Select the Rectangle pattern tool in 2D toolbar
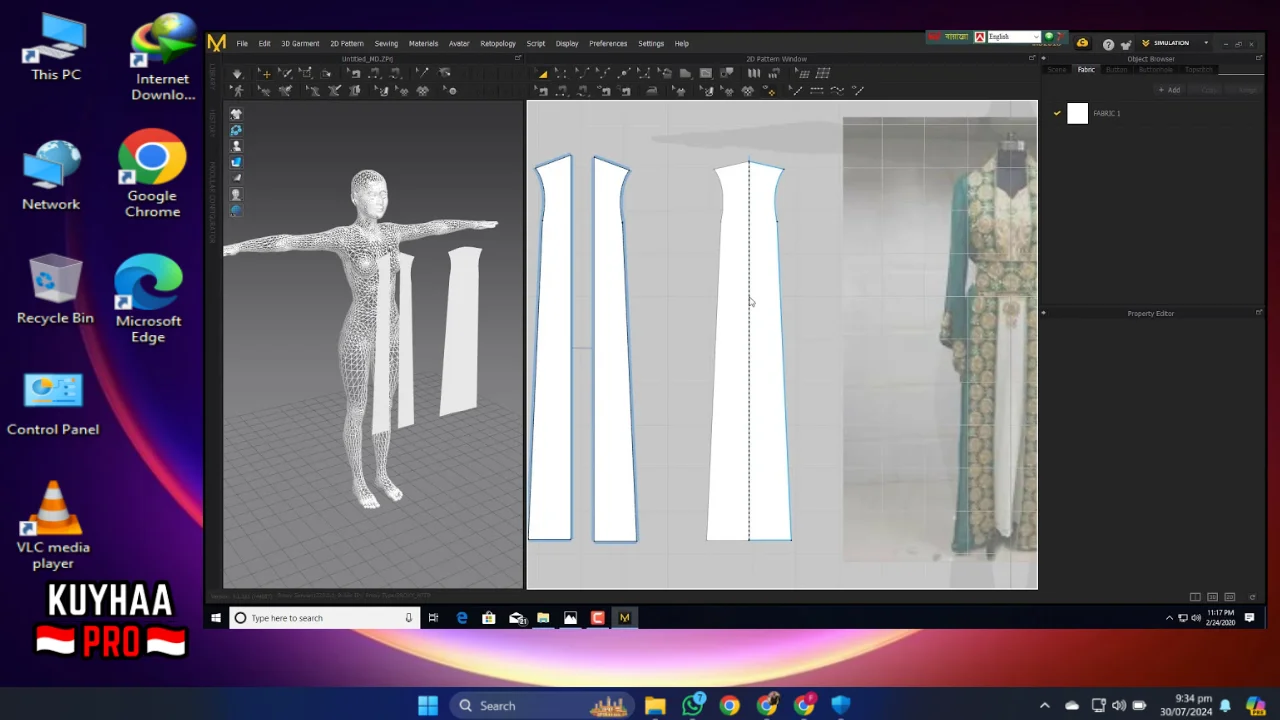This screenshot has width=1280, height=720. click(x=706, y=73)
